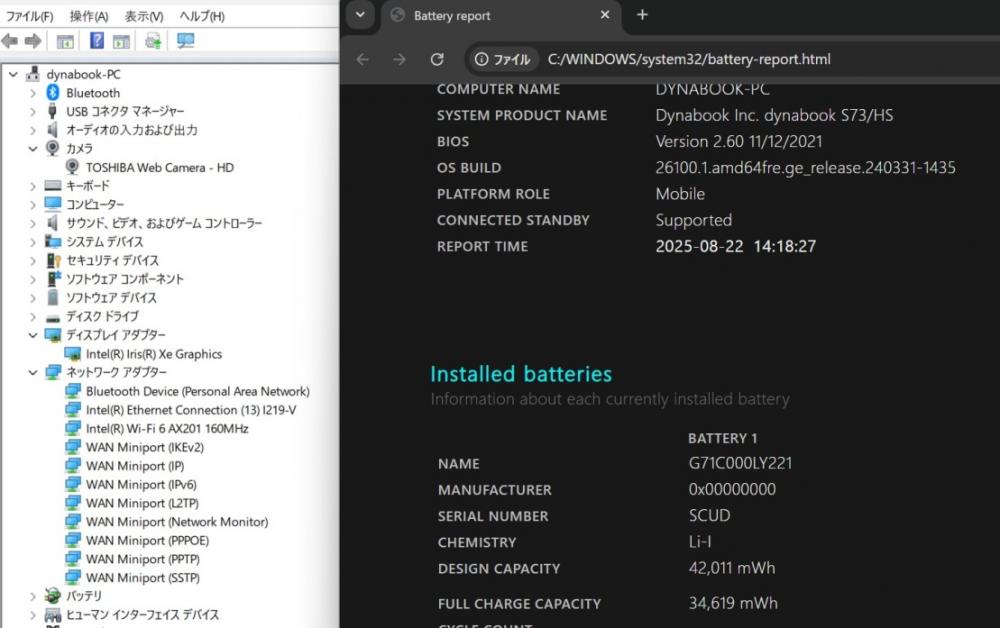Open the ファイル(F) menu

coord(29,16)
